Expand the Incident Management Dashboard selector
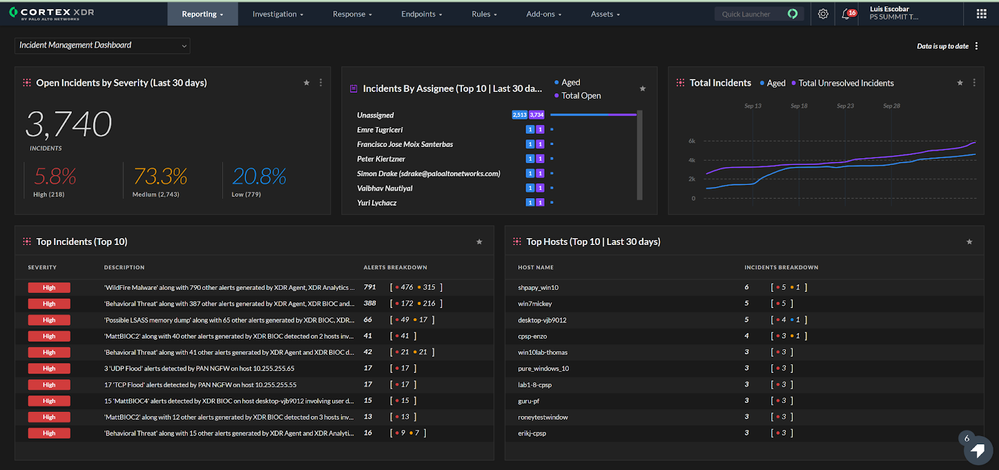Image resolution: width=999 pixels, height=470 pixels. coord(103,45)
